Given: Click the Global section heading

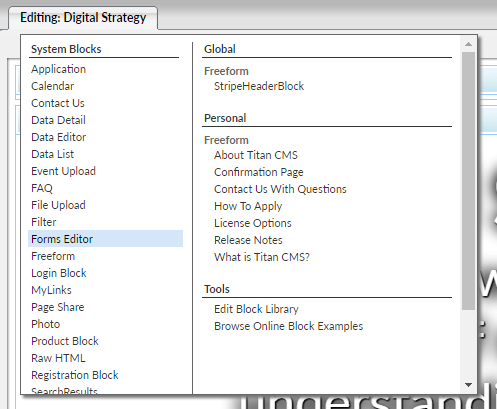Looking at the screenshot, I should click(220, 49).
